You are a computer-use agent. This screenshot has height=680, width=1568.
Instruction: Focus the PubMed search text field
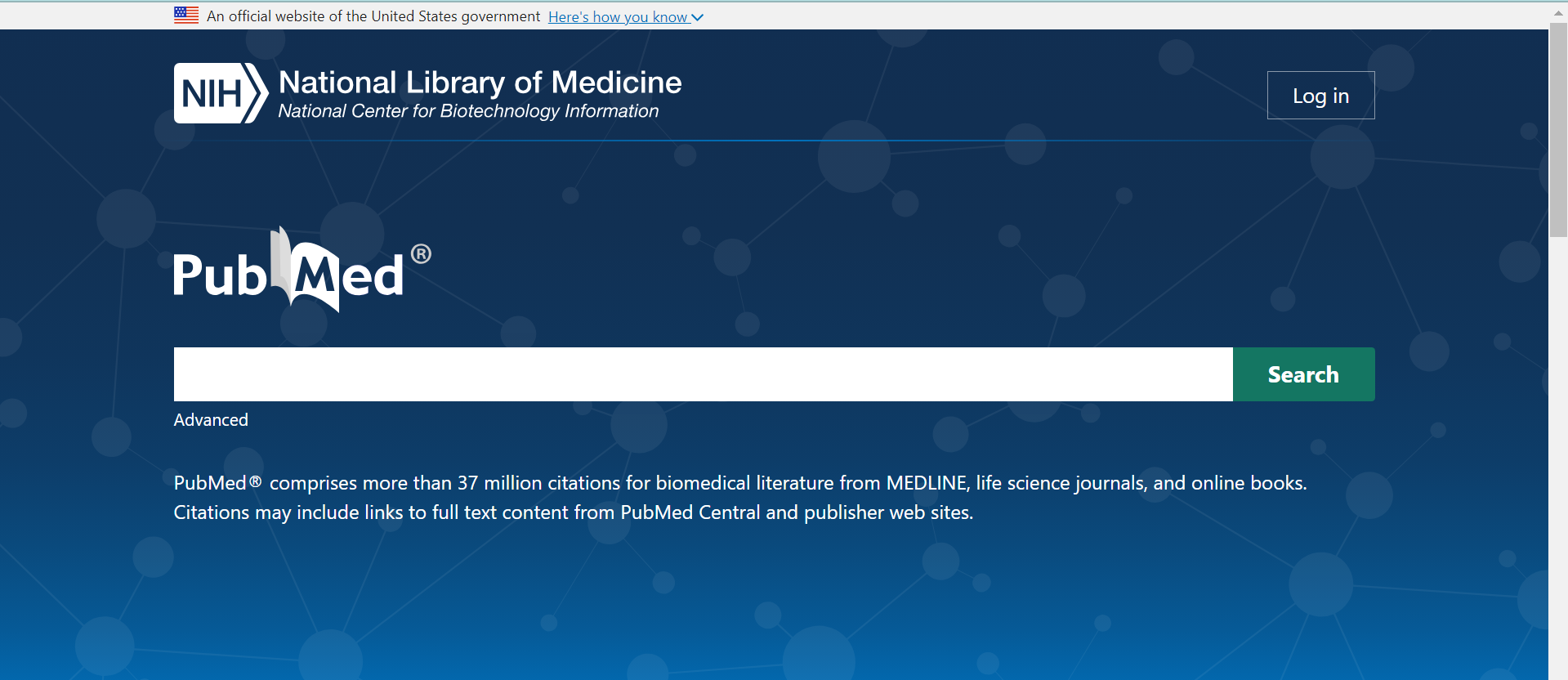pyautogui.click(x=703, y=374)
